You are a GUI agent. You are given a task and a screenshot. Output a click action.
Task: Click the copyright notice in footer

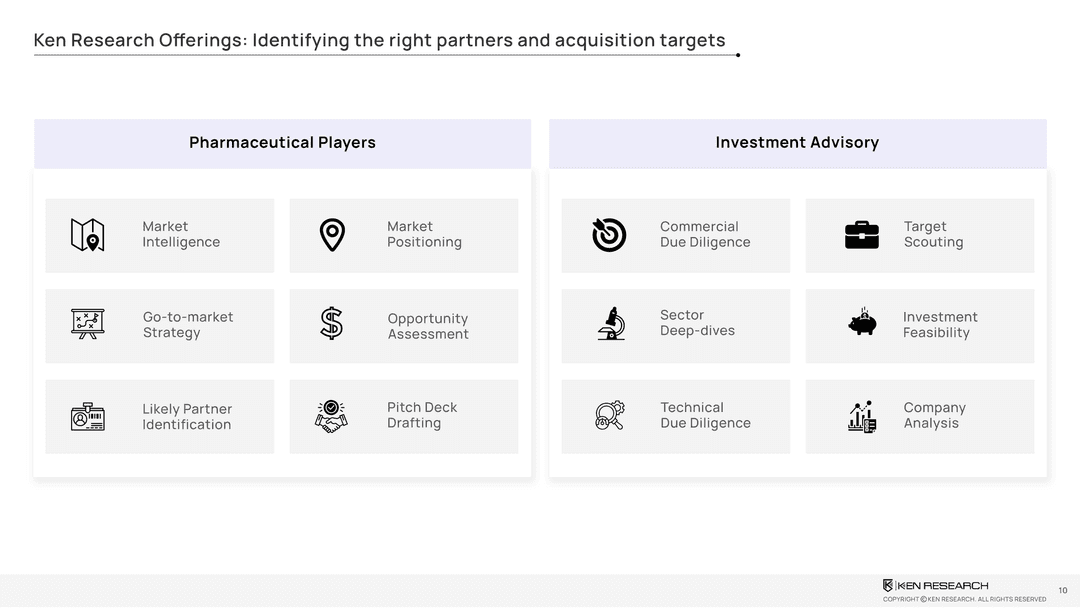964,599
